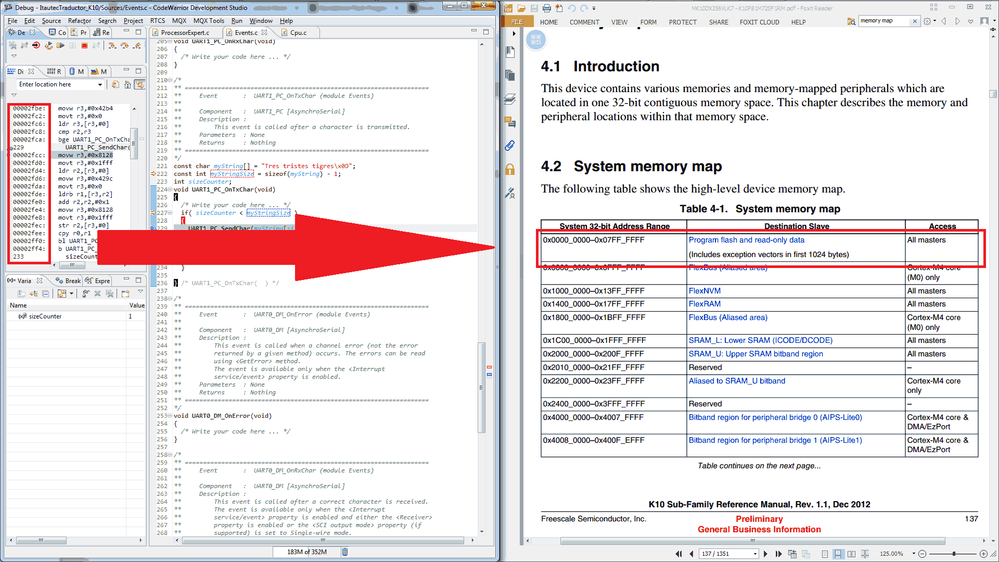
Task: Click Foxit redo arrow icon
Action: pyautogui.click(x=584, y=8)
